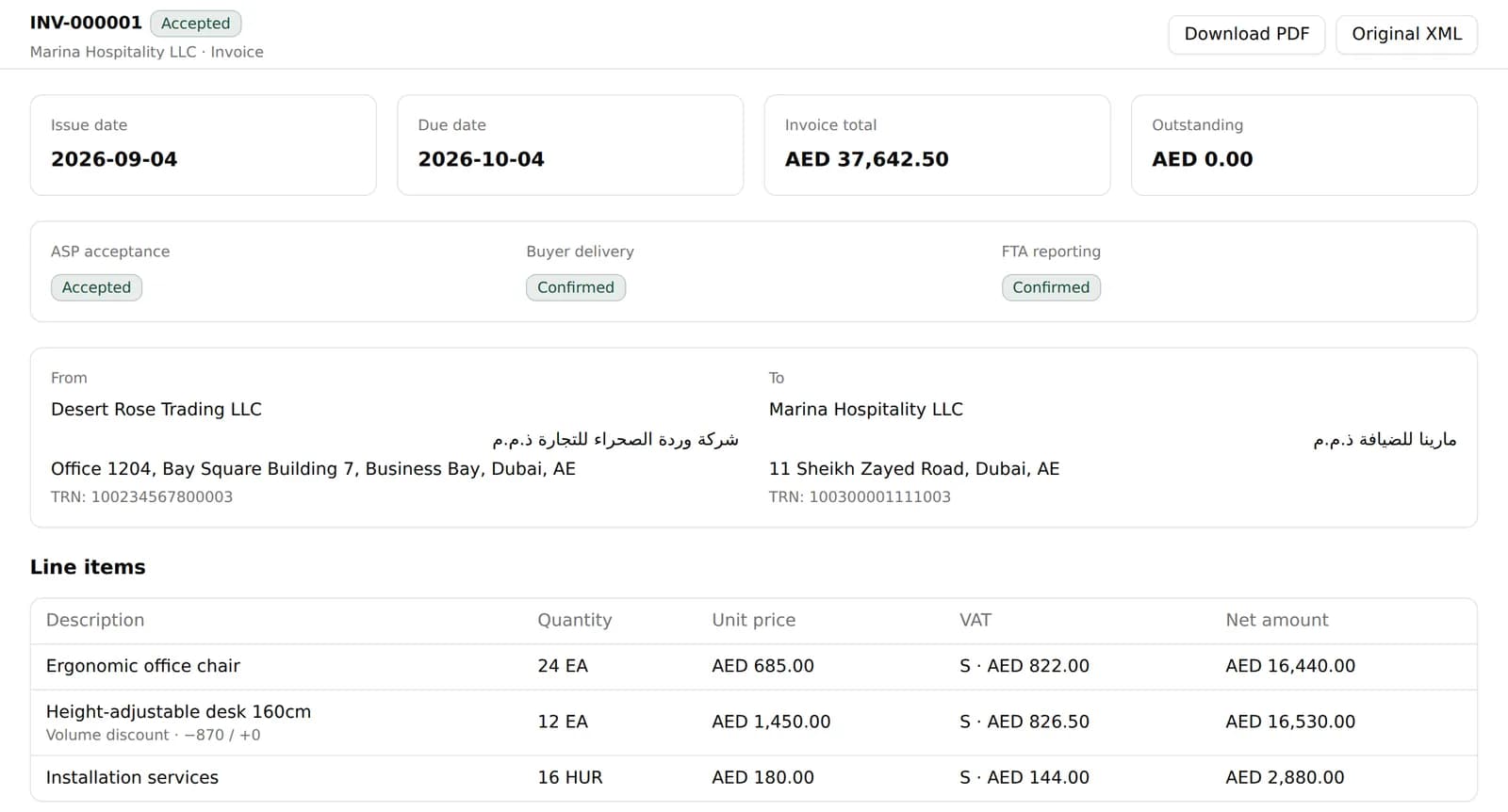1508x812 pixels.
Task: Click the Description column header
Action: [95, 620]
